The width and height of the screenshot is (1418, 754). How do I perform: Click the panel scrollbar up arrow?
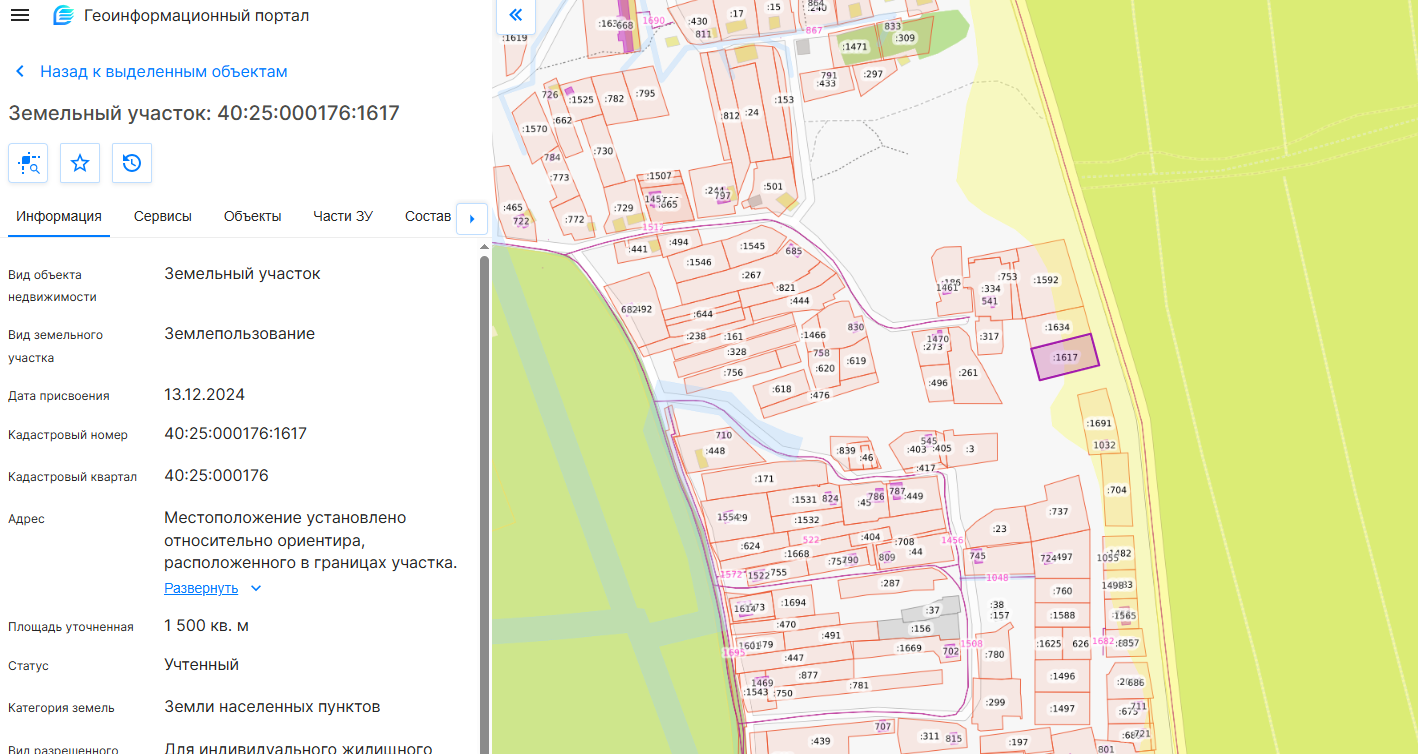tap(484, 246)
